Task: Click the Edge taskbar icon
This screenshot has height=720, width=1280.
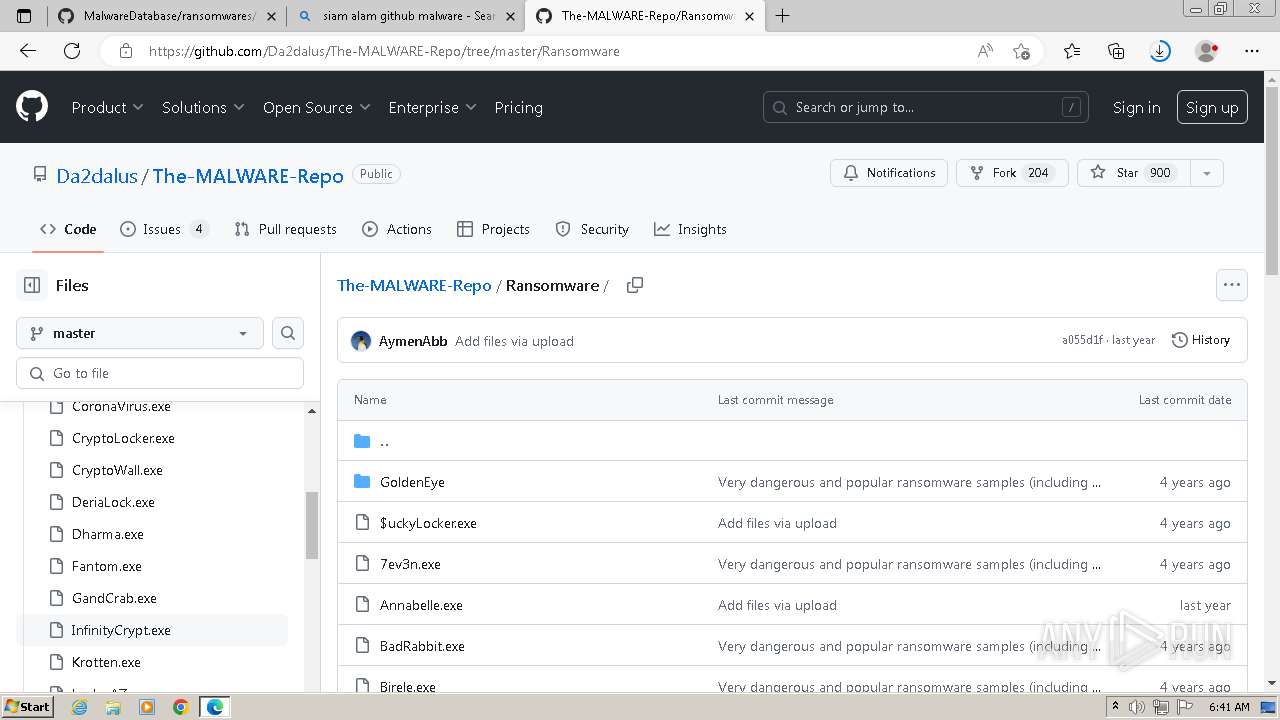Action: coord(214,707)
